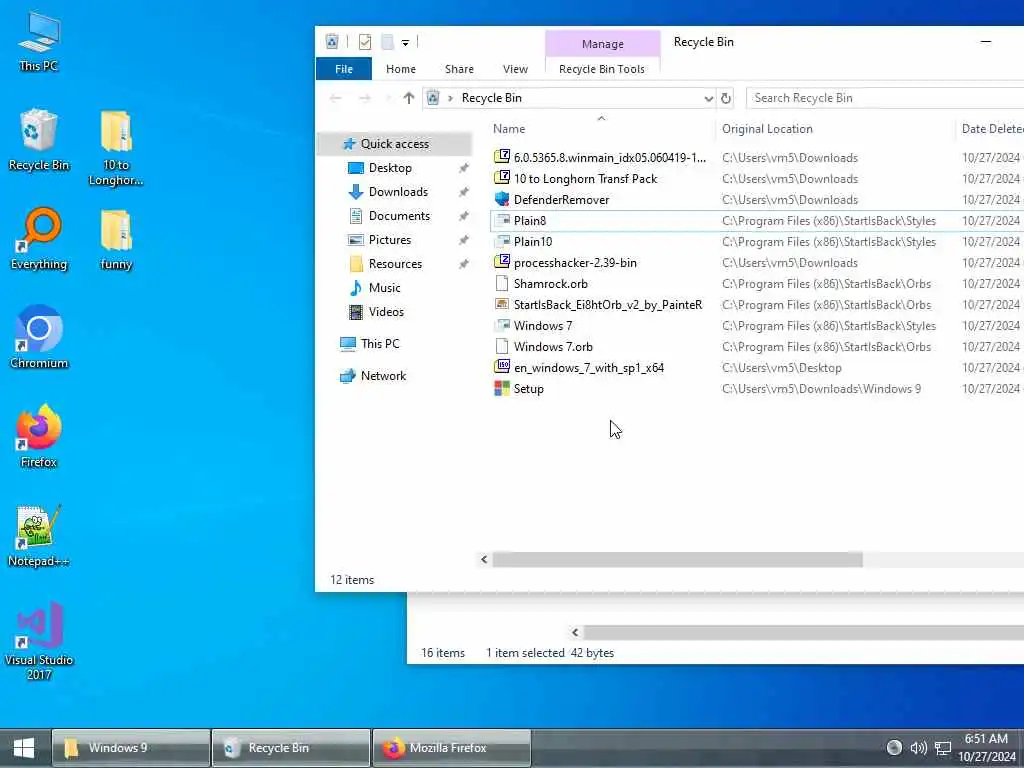Open Resources folder in navigation pane
Image resolution: width=1024 pixels, height=768 pixels.
(395, 264)
